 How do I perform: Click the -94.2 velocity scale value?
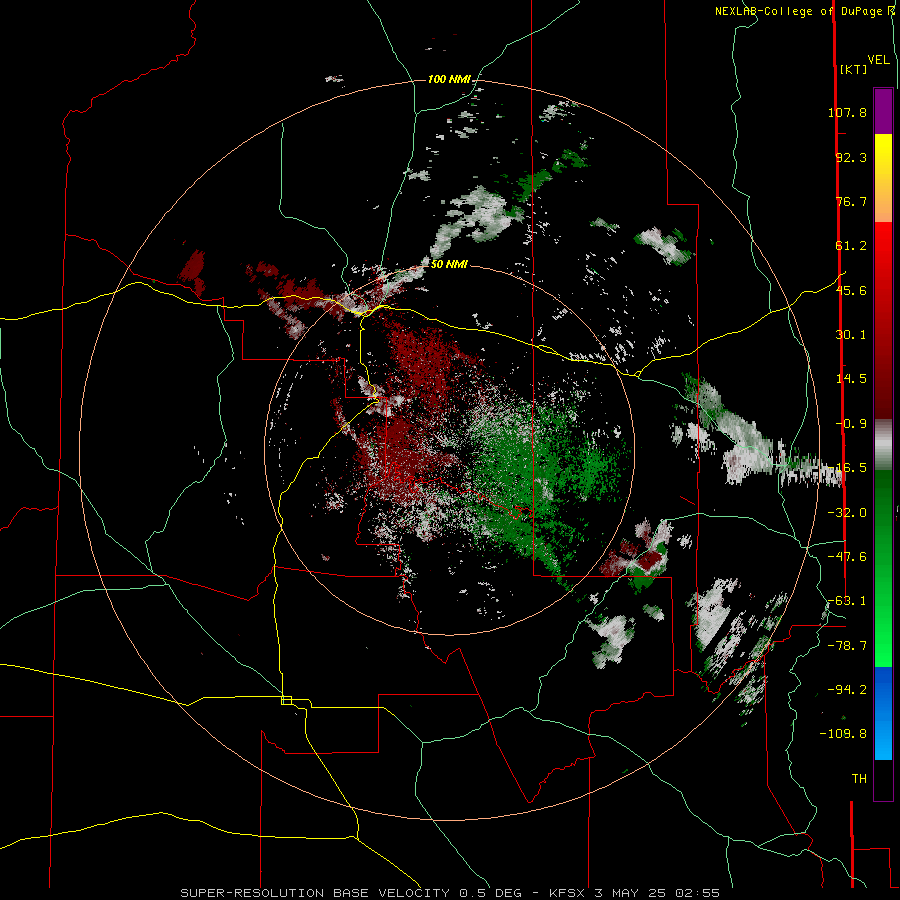847,690
